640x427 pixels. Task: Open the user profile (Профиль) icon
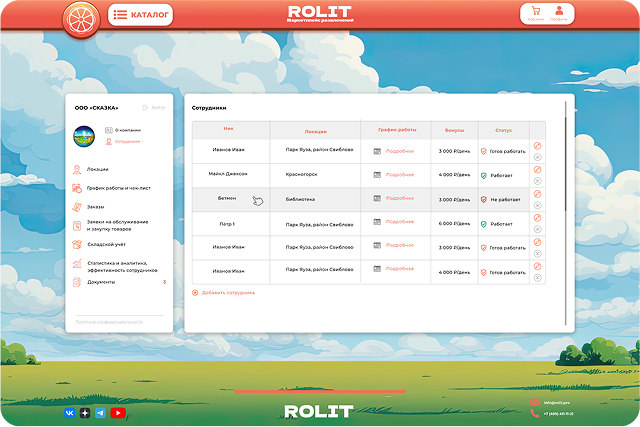pos(560,13)
